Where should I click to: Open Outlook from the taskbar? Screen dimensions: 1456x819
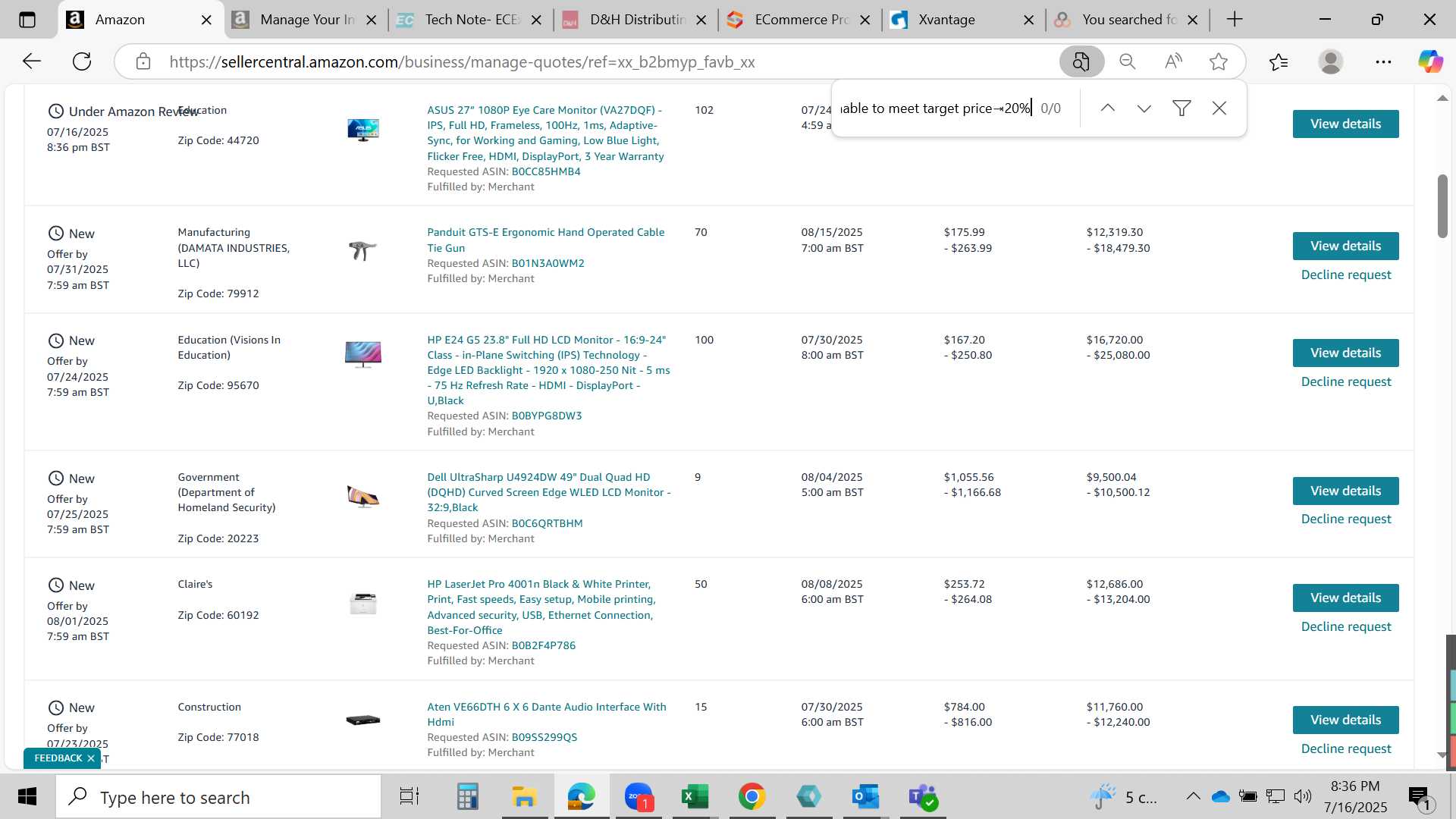click(x=865, y=797)
